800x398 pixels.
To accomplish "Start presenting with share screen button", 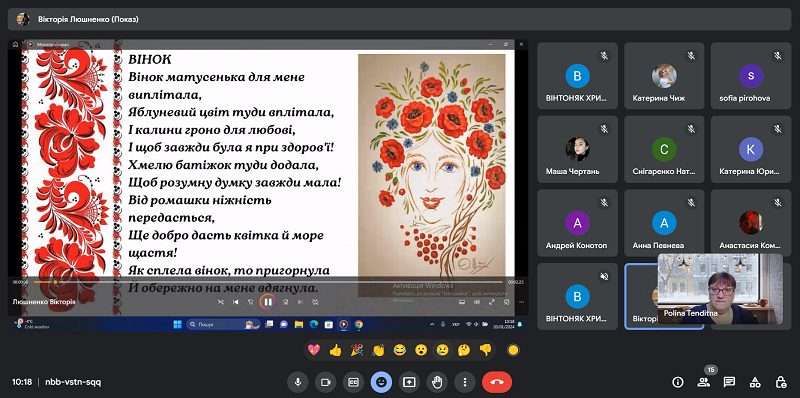I will tap(409, 382).
